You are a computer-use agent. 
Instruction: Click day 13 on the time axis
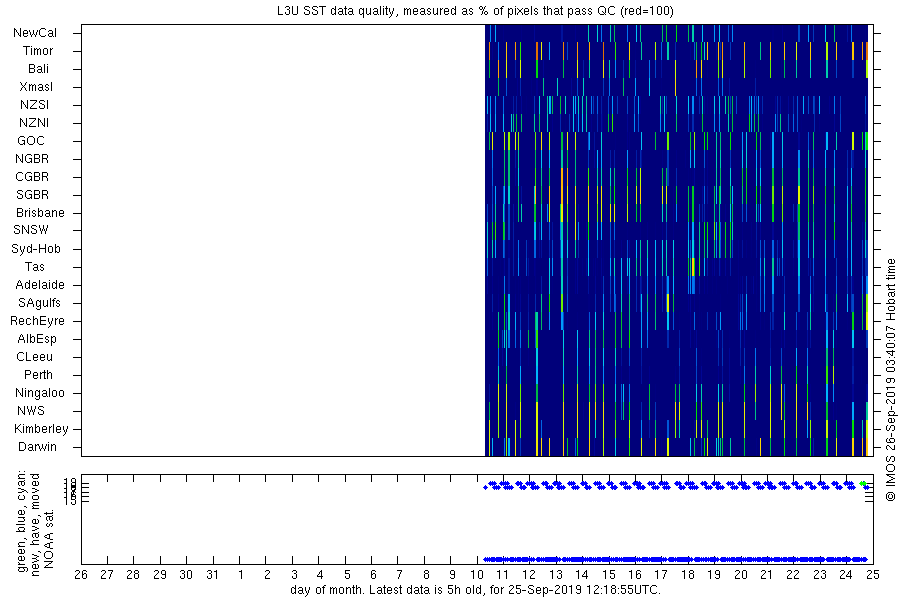pyautogui.click(x=556, y=575)
